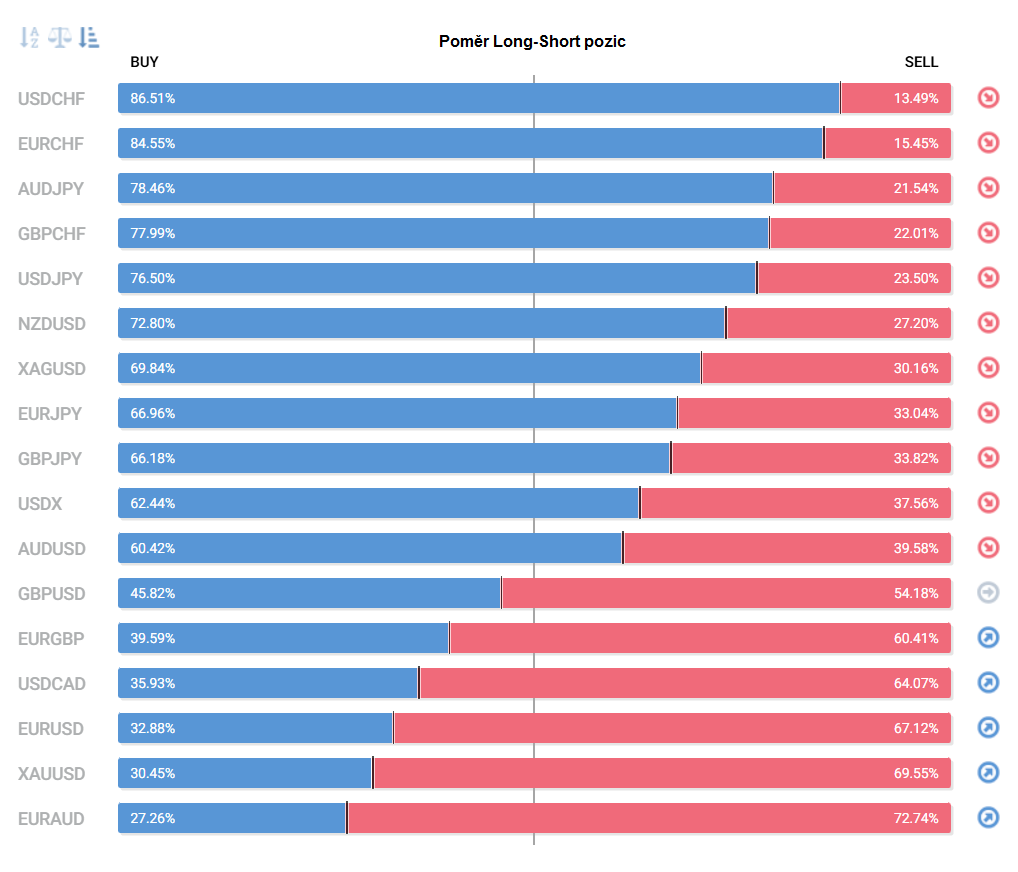Click the USDCAD pair name
This screenshot has height=872, width=1018.
[x=52, y=684]
